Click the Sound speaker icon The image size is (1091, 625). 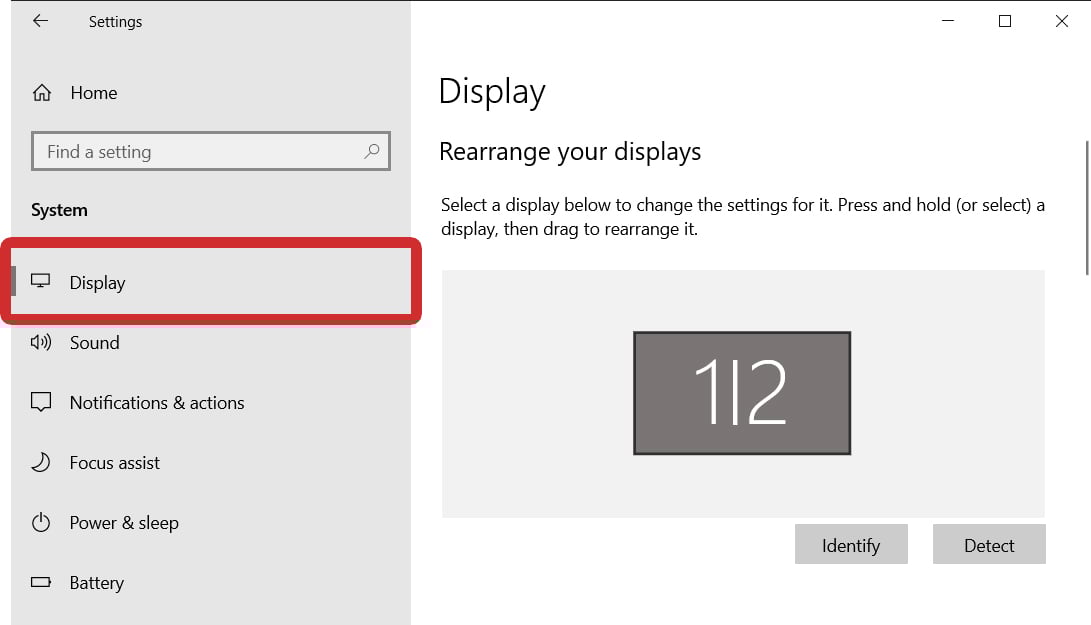[41, 342]
